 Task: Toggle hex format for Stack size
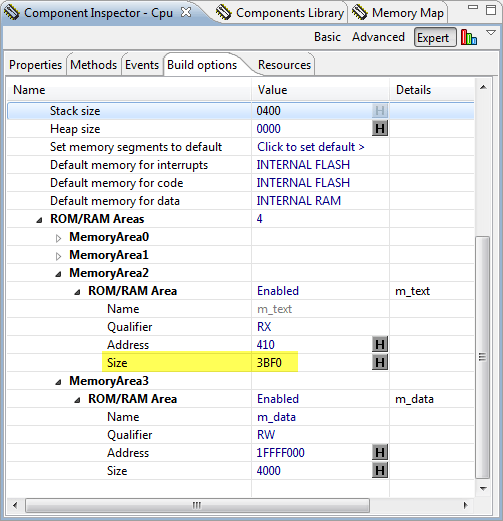380,111
